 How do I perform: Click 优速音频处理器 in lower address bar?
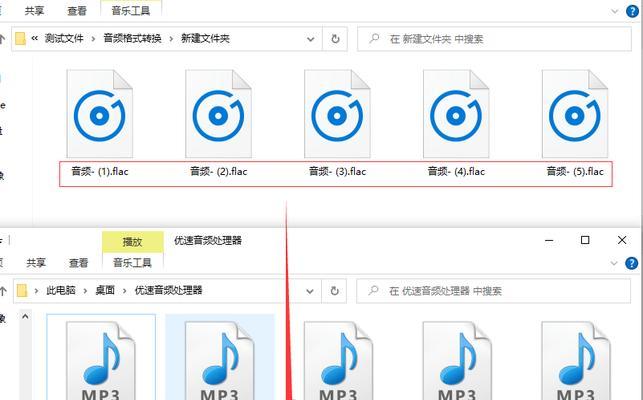click(x=169, y=290)
